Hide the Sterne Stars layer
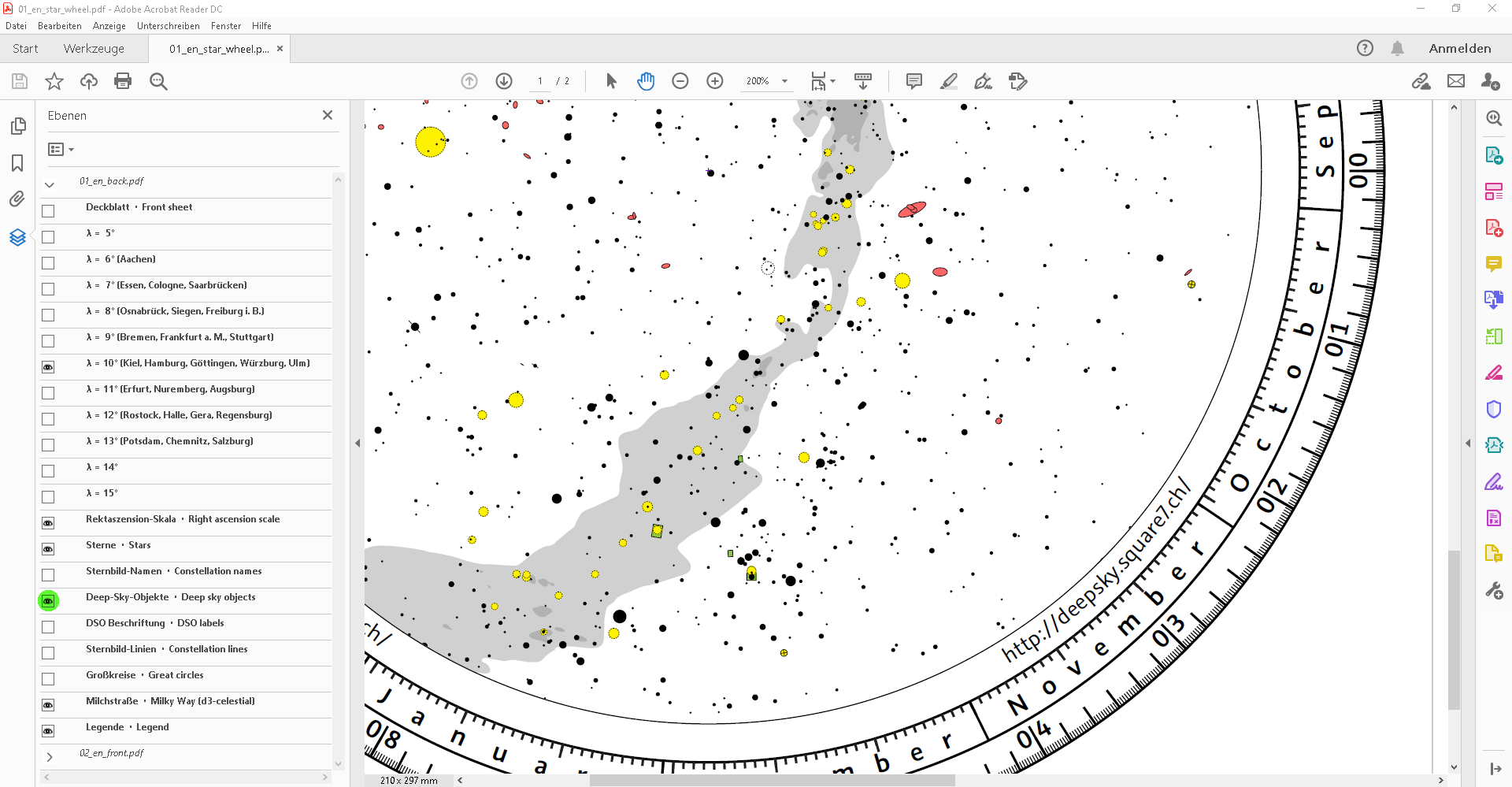Viewport: 1512px width, 787px height. (x=48, y=549)
